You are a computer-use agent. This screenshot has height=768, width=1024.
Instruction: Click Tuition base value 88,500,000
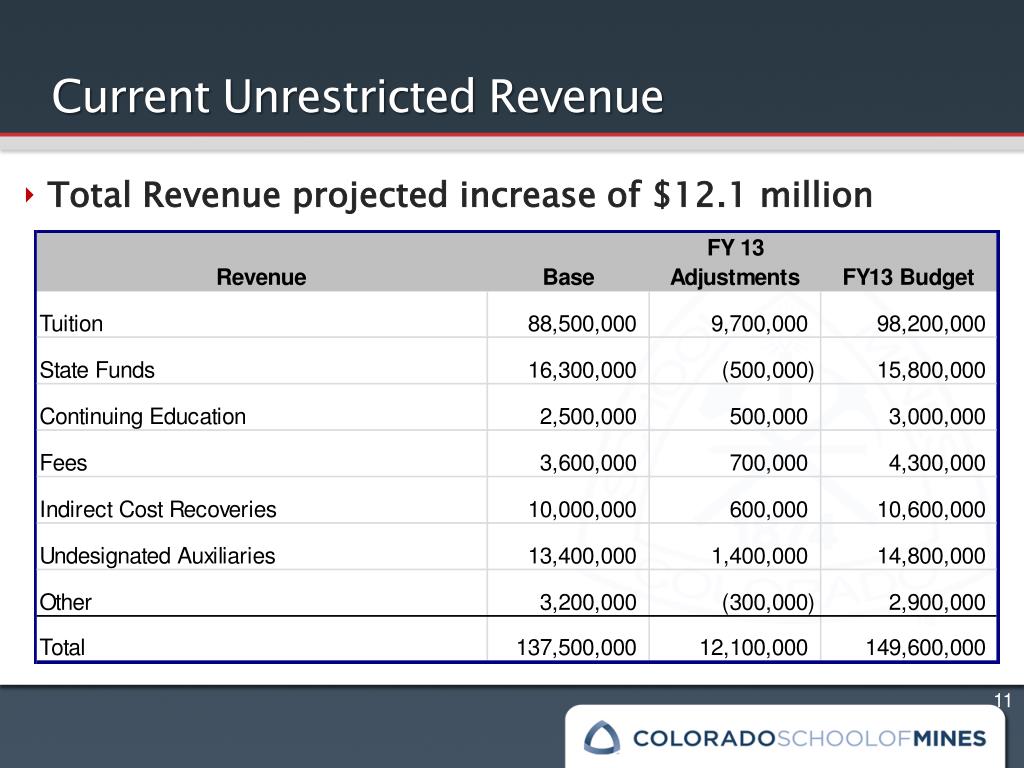click(582, 324)
